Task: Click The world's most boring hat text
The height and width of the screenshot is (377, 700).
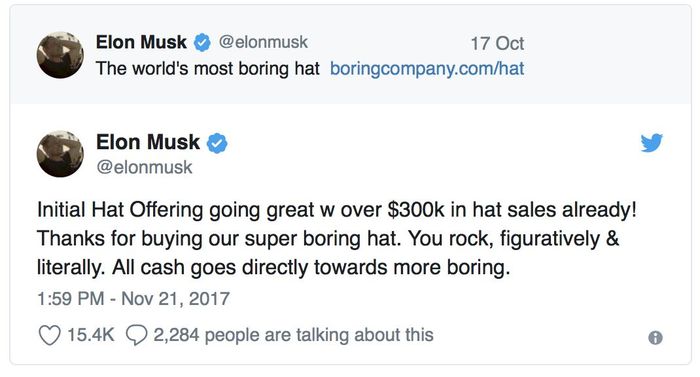Action: pos(208,68)
